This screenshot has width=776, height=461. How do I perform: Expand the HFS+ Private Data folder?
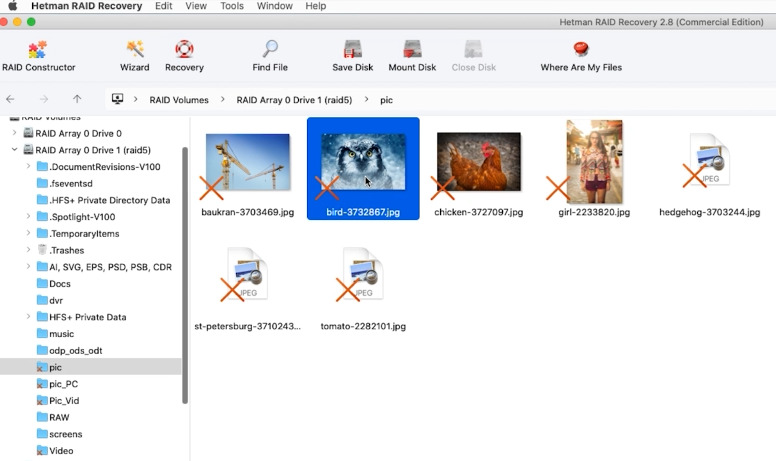tap(28, 317)
